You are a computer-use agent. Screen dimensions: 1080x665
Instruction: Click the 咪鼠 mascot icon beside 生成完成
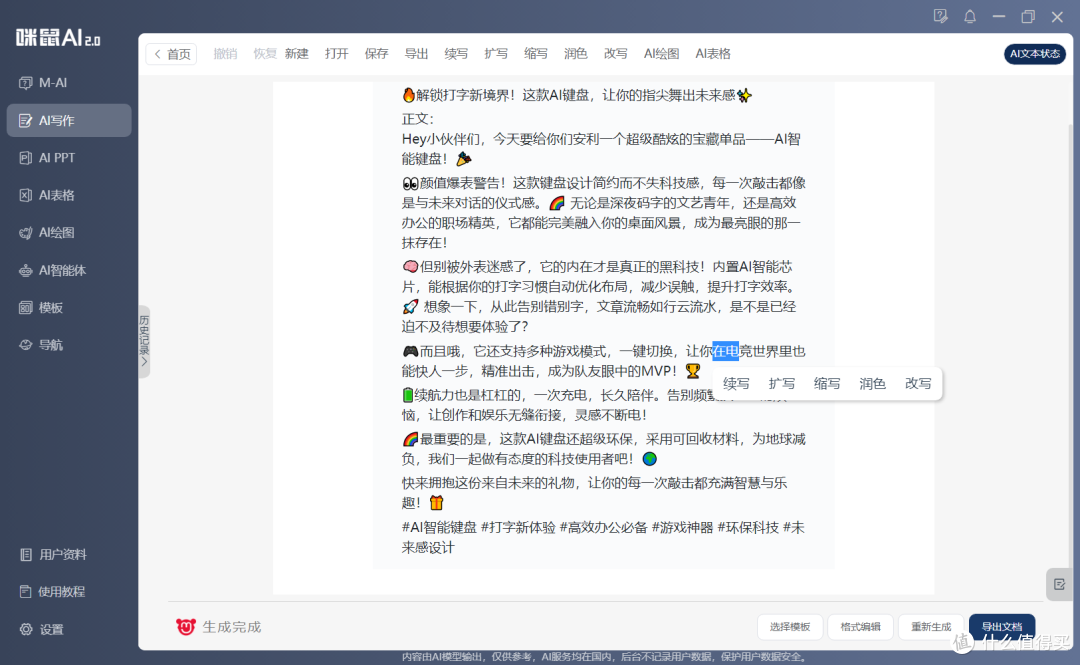pyautogui.click(x=185, y=626)
